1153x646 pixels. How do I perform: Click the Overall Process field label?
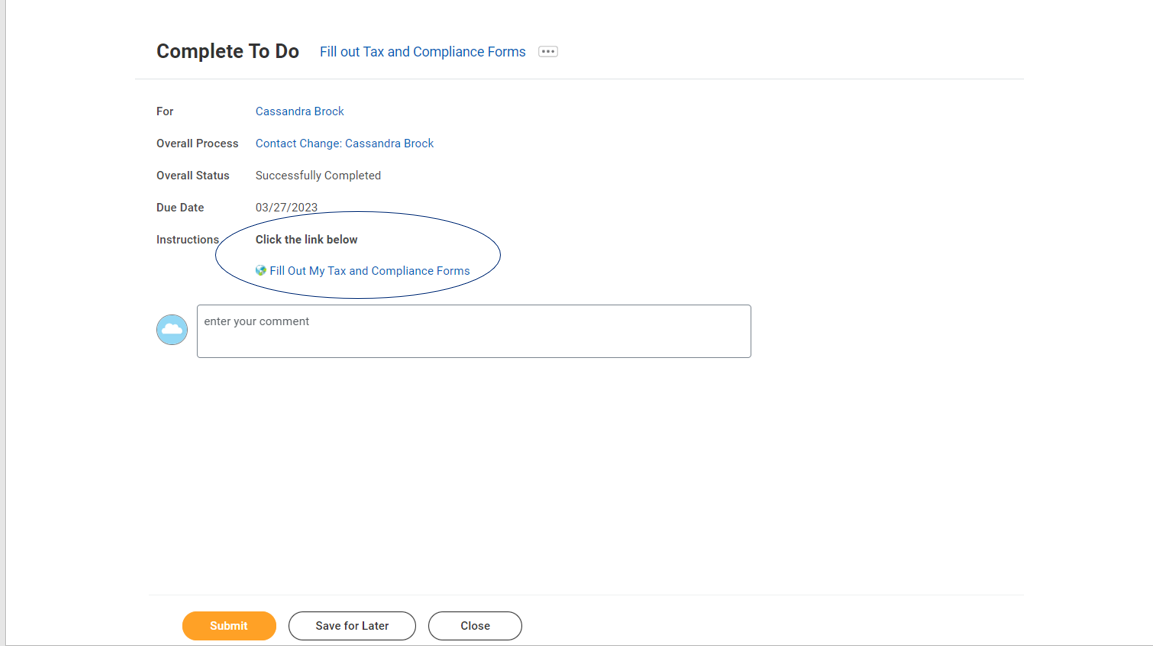(x=197, y=144)
